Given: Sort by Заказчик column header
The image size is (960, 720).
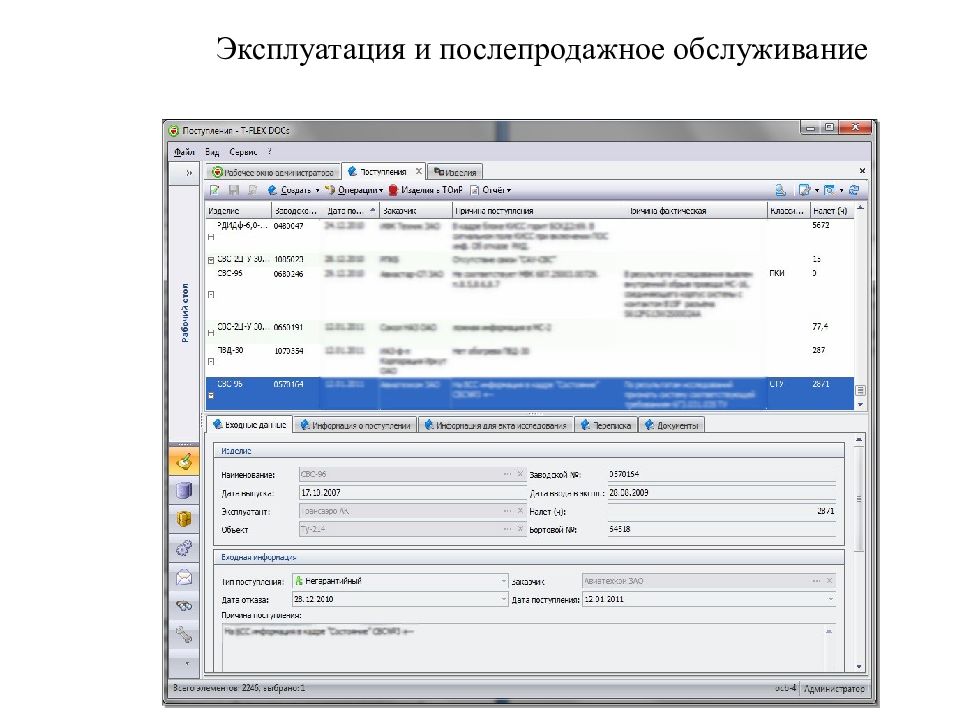Looking at the screenshot, I should click(416, 211).
